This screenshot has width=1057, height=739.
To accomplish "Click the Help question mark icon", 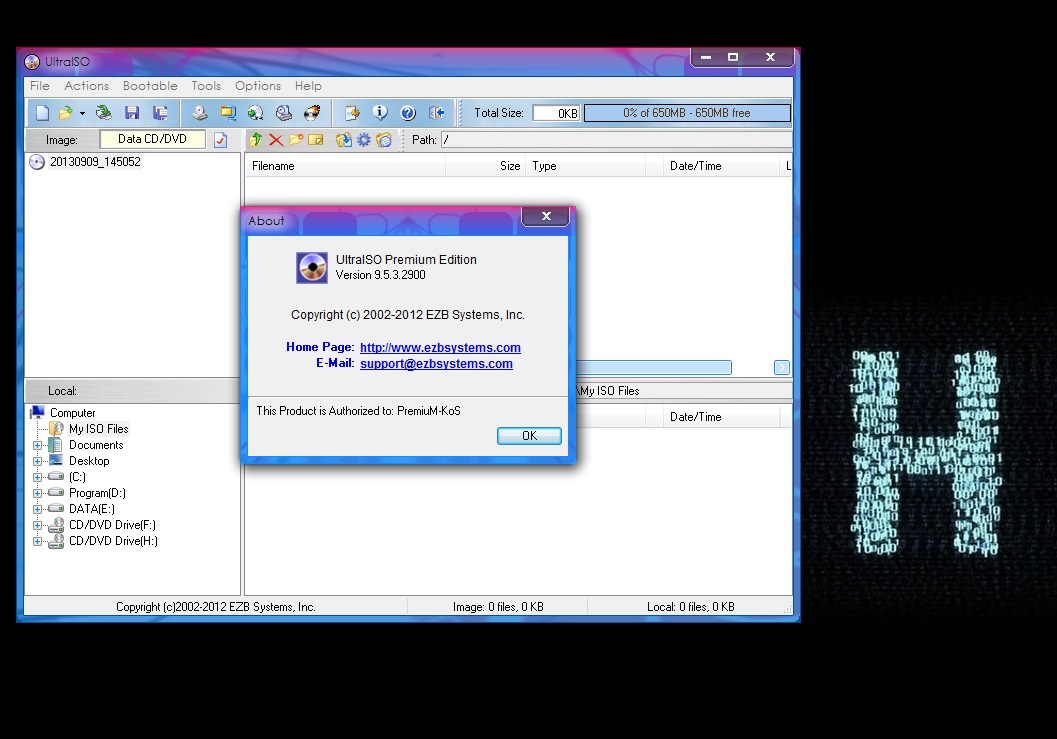I will point(408,113).
